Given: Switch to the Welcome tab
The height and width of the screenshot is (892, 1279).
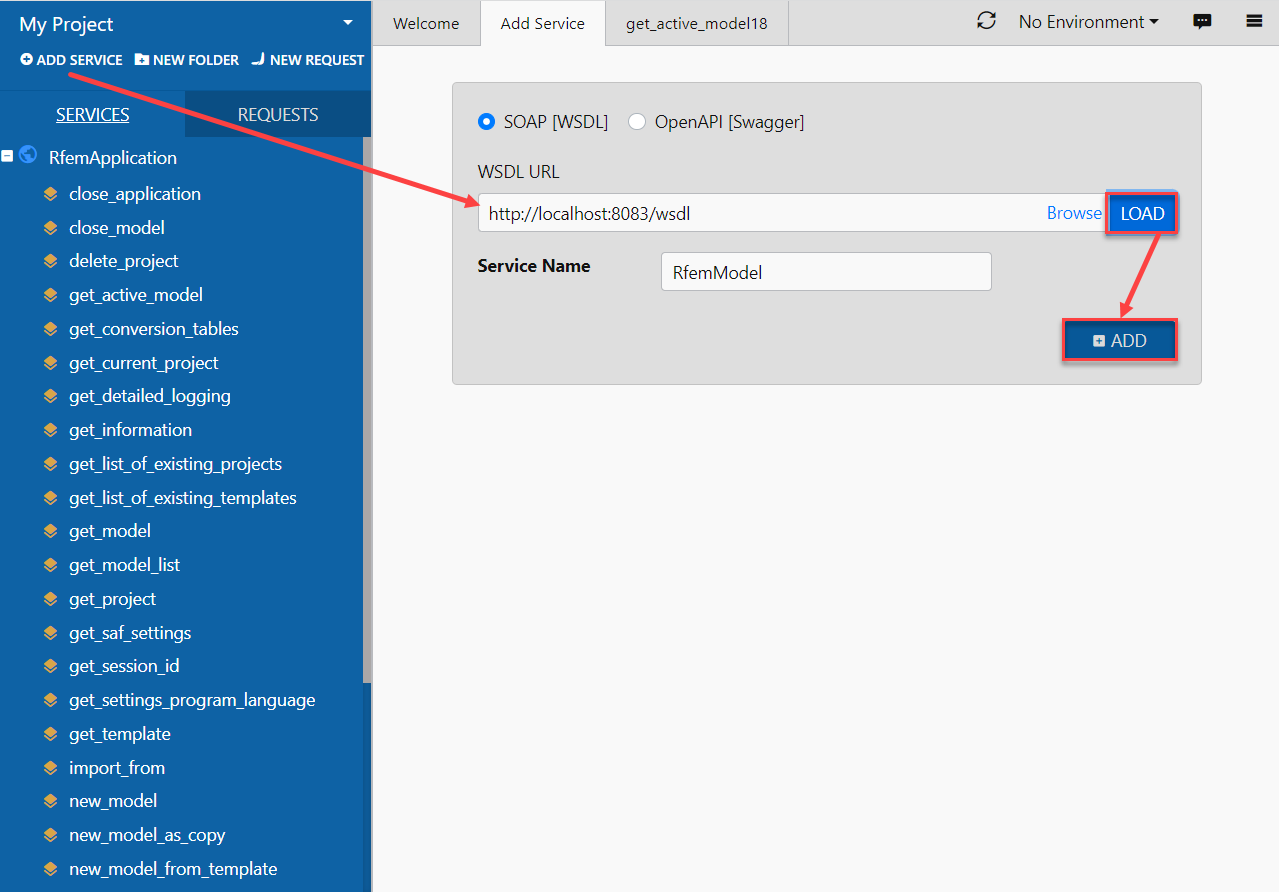Looking at the screenshot, I should click(425, 22).
